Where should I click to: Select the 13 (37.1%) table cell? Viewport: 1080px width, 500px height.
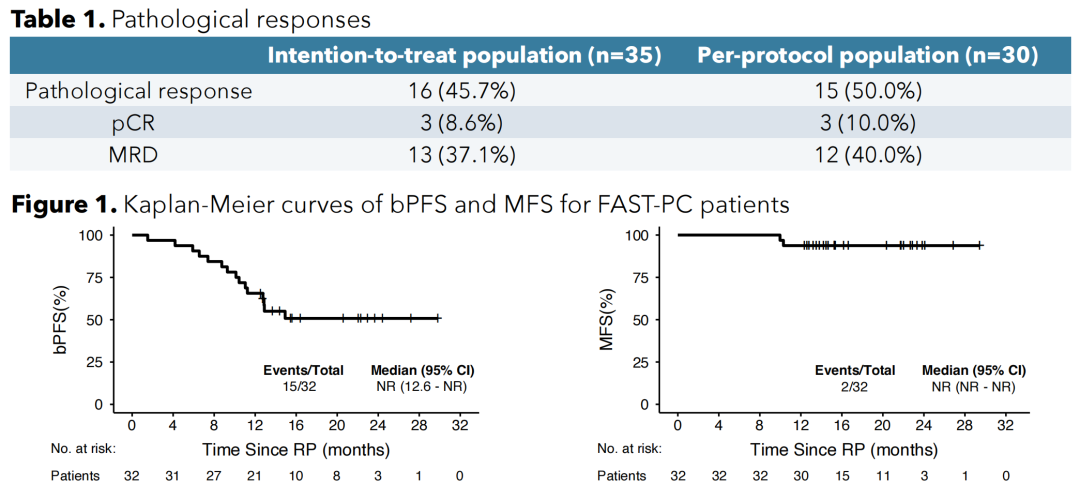coord(464,154)
